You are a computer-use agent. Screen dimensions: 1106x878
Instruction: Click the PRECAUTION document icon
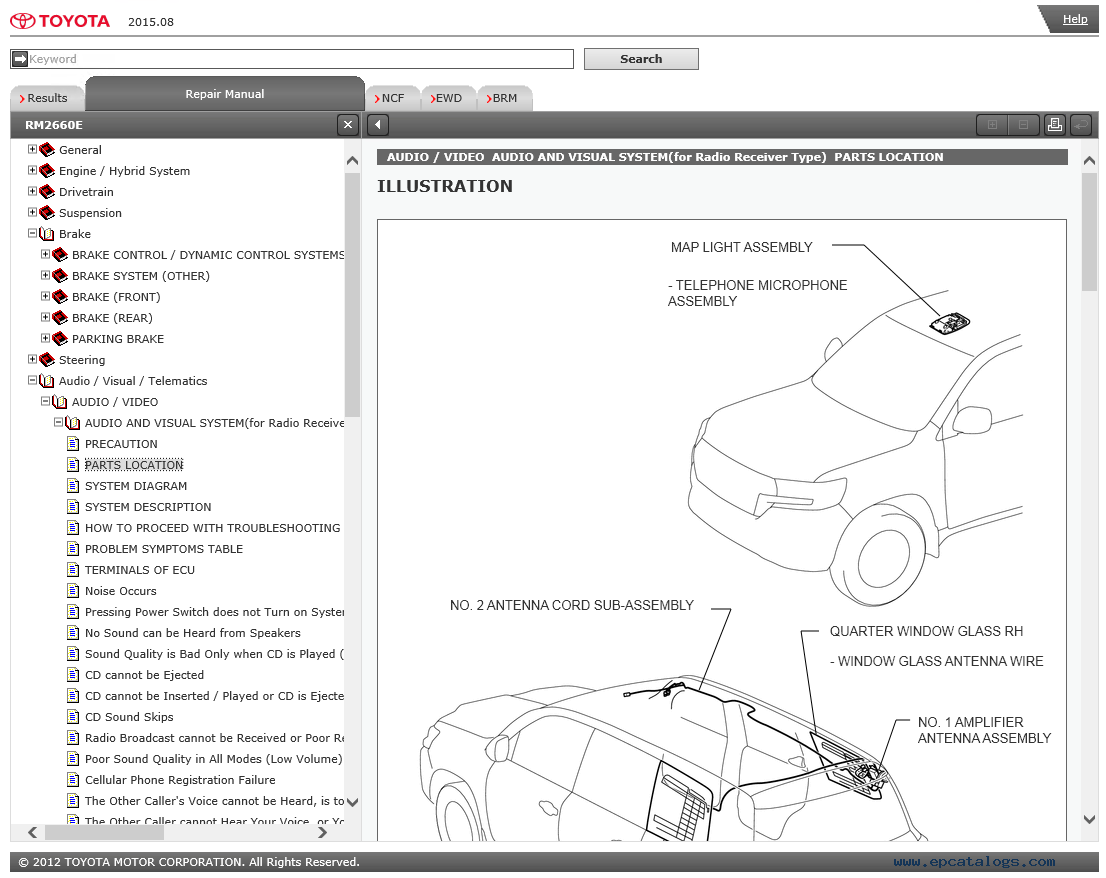tap(73, 444)
